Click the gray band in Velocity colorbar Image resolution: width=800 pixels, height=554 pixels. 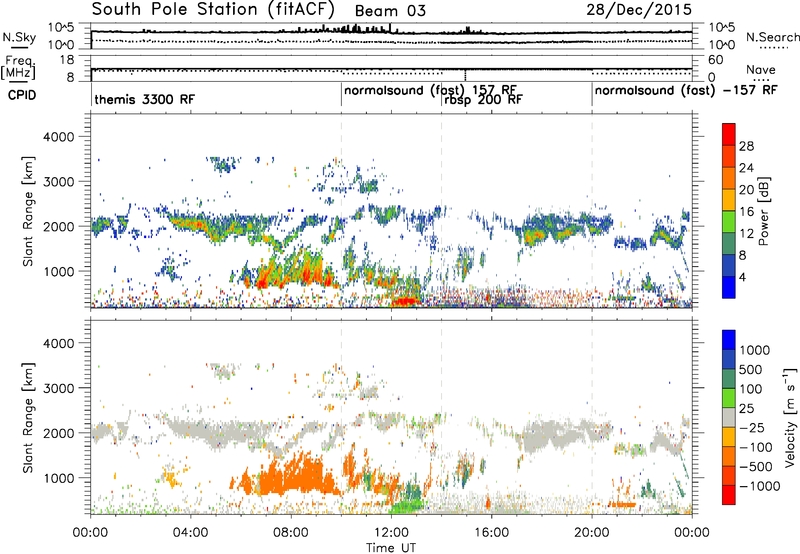tap(729, 417)
